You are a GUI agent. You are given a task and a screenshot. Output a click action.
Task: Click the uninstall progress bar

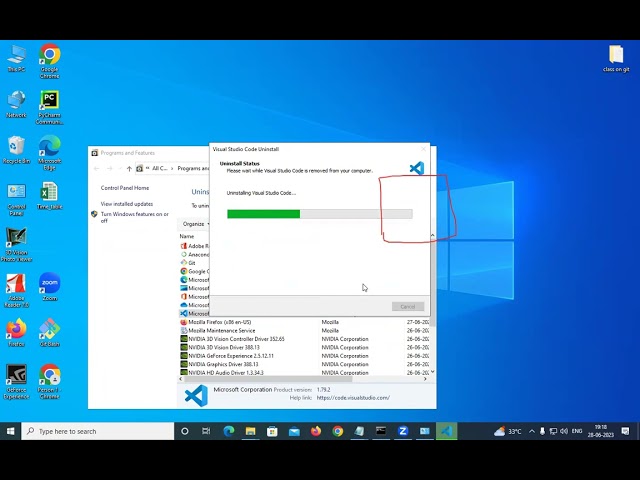click(320, 214)
